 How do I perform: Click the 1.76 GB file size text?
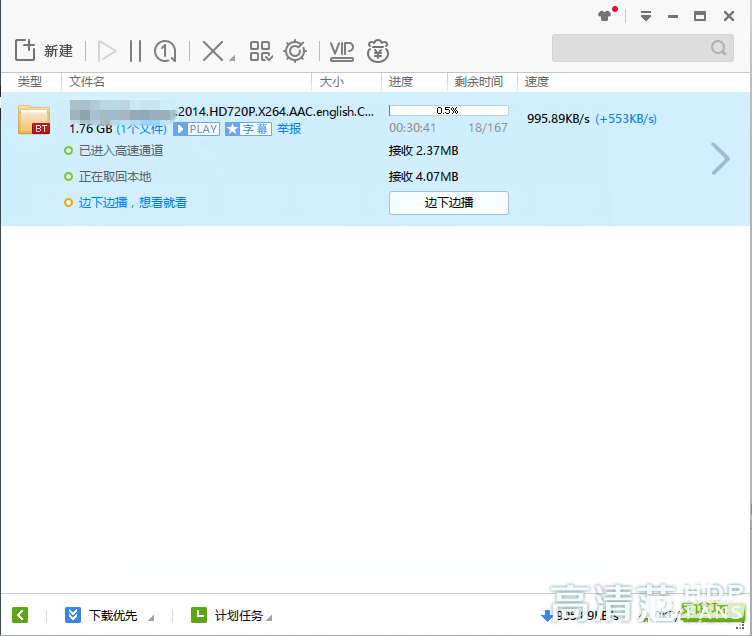click(x=91, y=129)
